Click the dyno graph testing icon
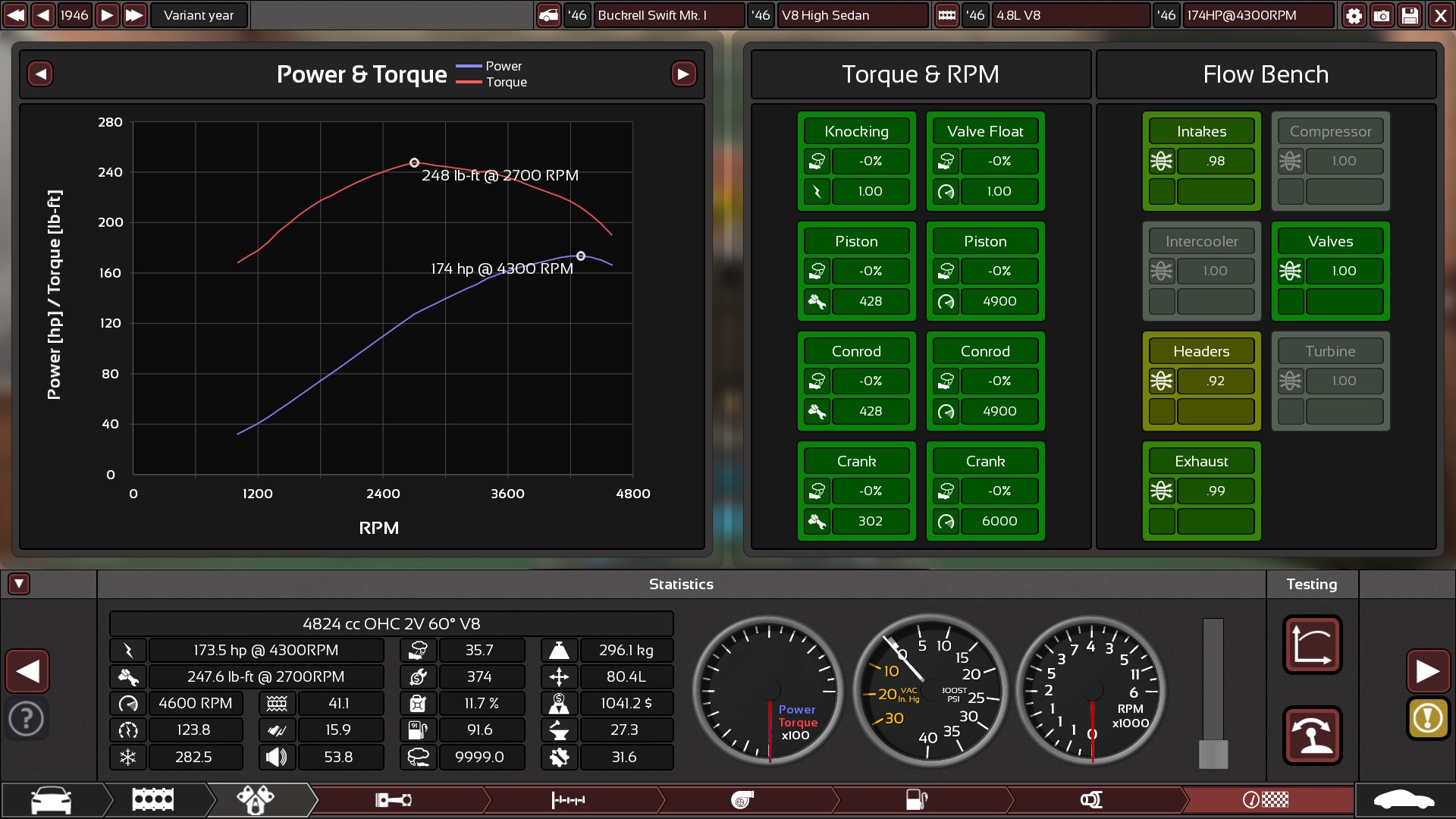Image resolution: width=1456 pixels, height=819 pixels. click(x=1312, y=645)
